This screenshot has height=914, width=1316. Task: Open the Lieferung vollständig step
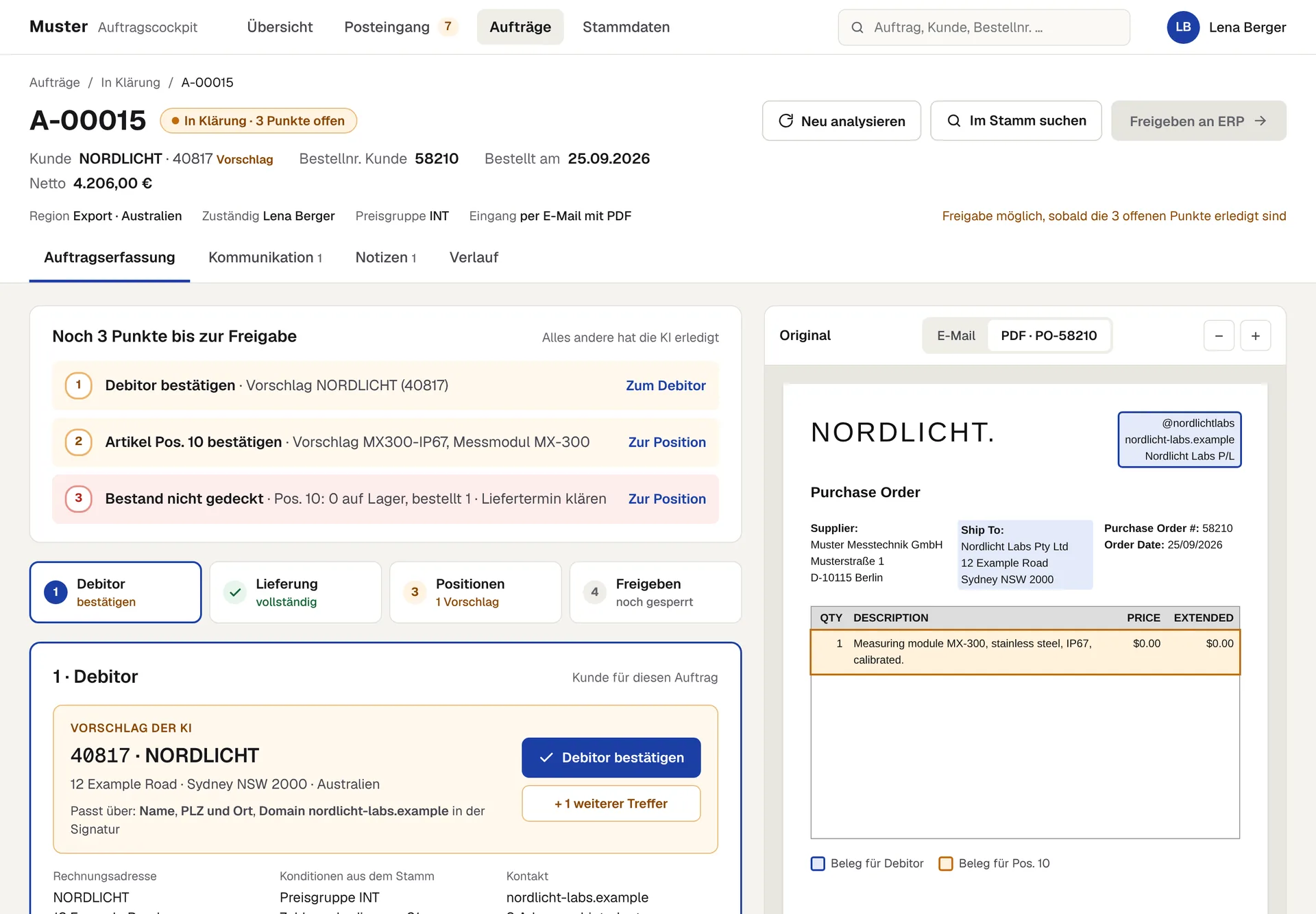[295, 592]
